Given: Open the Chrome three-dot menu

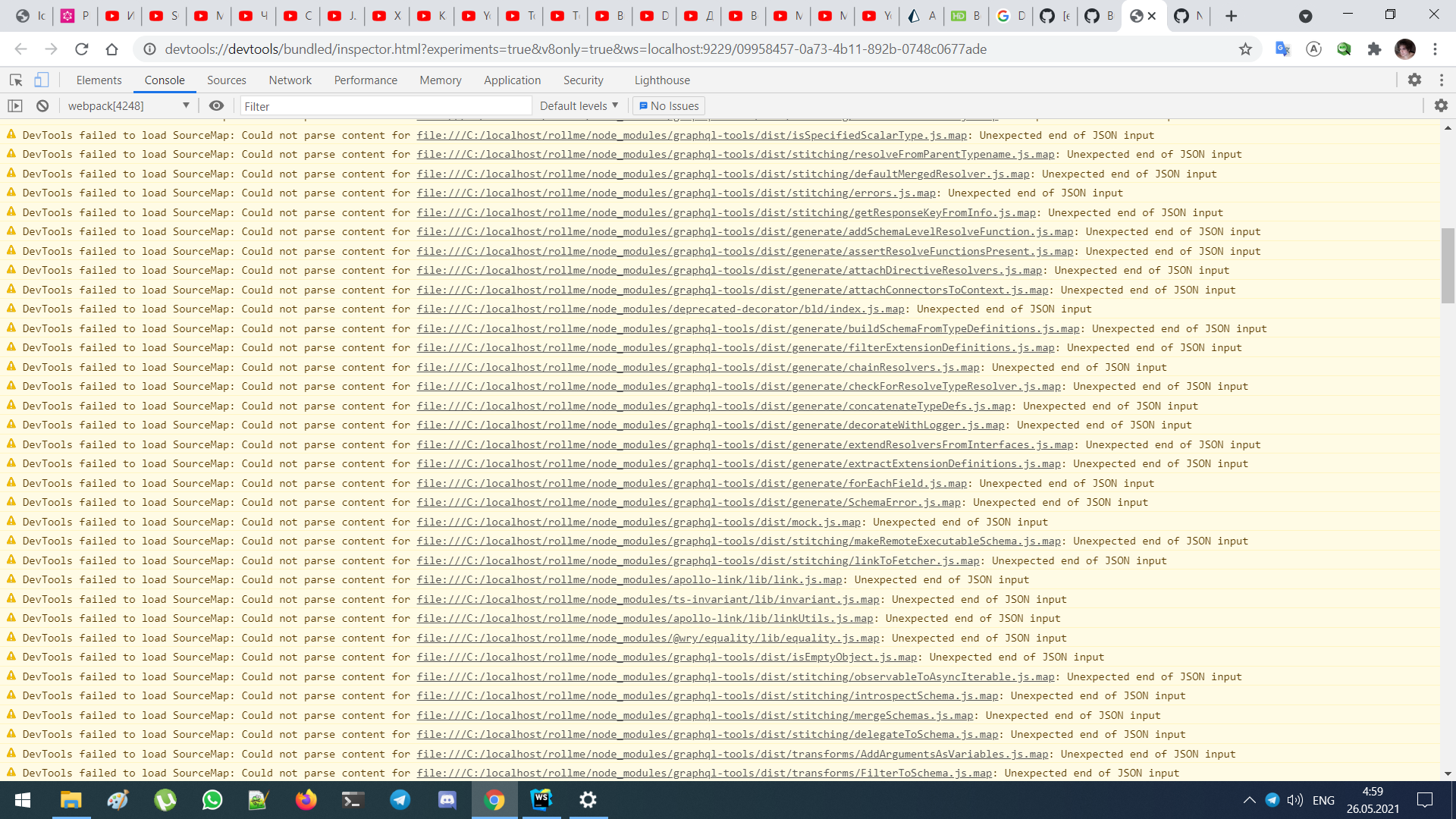Looking at the screenshot, I should tap(1435, 49).
